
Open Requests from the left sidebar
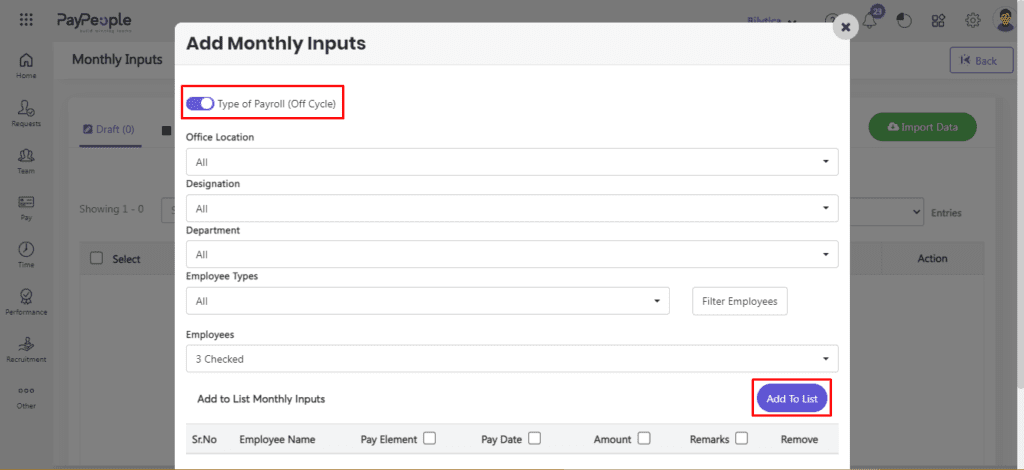click(26, 110)
